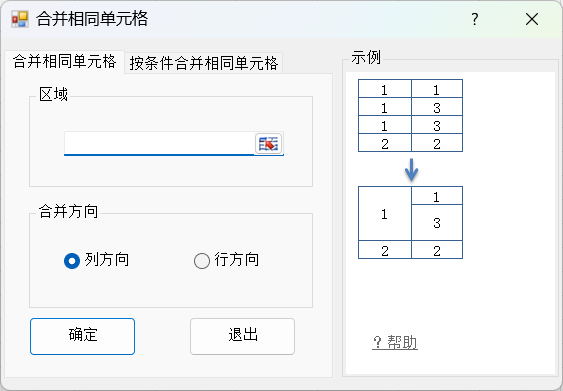
Task: Open the 帮助 help link
Action: coord(395,342)
